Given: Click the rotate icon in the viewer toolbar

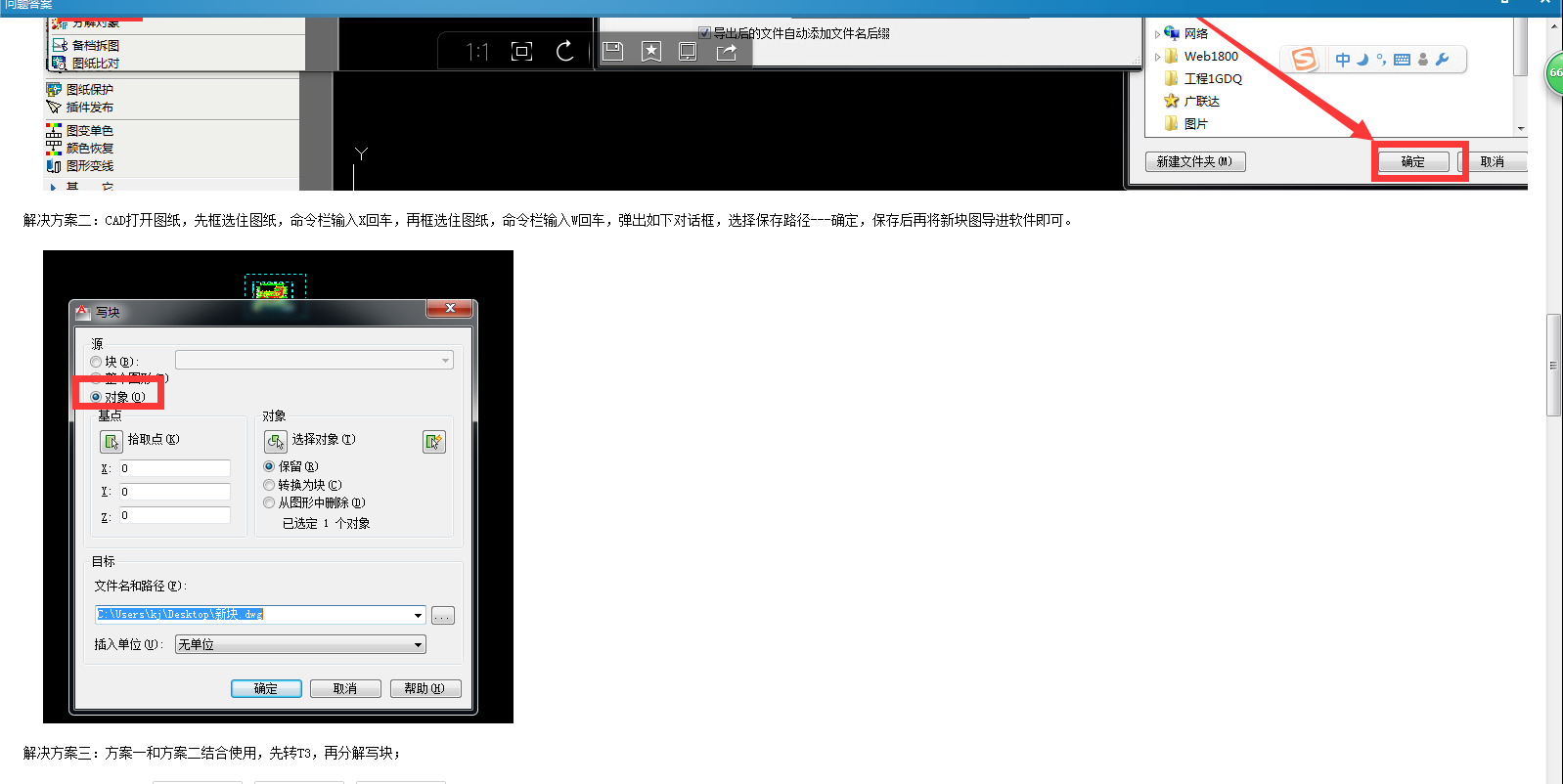Looking at the screenshot, I should pos(565,51).
